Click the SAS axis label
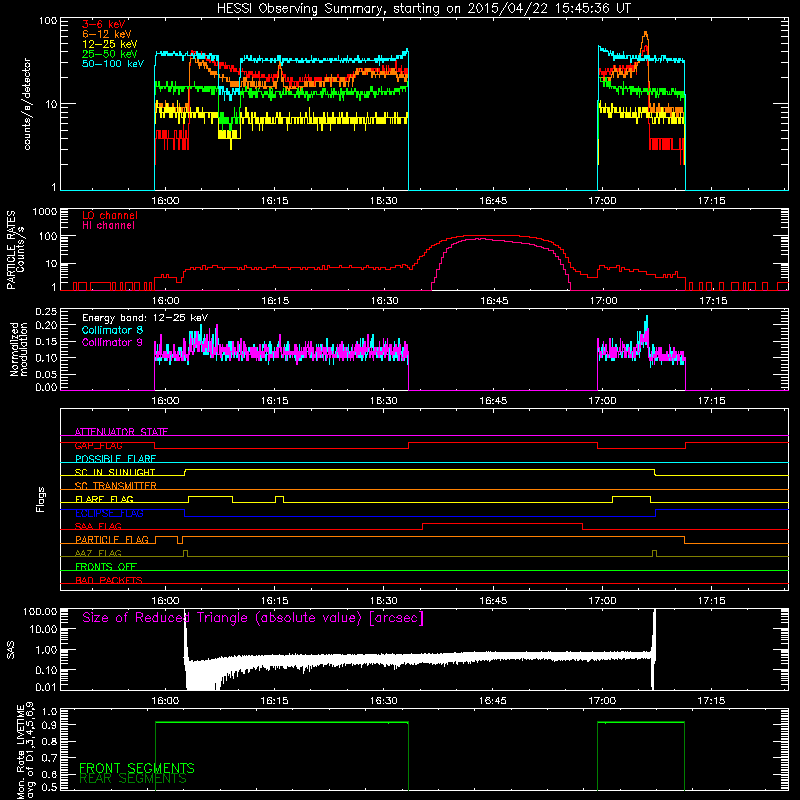 (x=10, y=650)
